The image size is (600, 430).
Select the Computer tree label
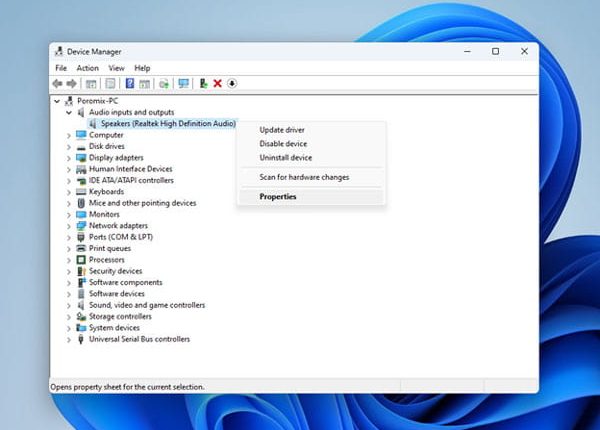[106, 135]
